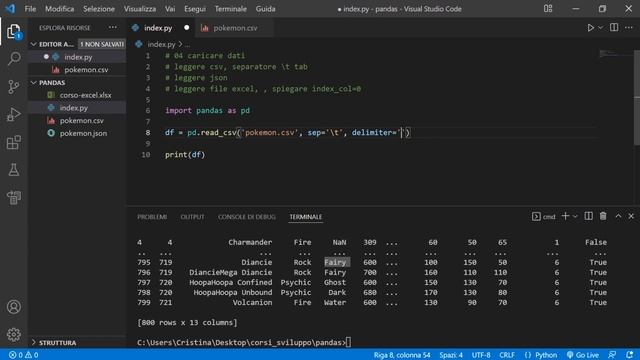This screenshot has height=360, width=640.
Task: Open run options dropdown beside play button
Action: pyautogui.click(x=600, y=28)
